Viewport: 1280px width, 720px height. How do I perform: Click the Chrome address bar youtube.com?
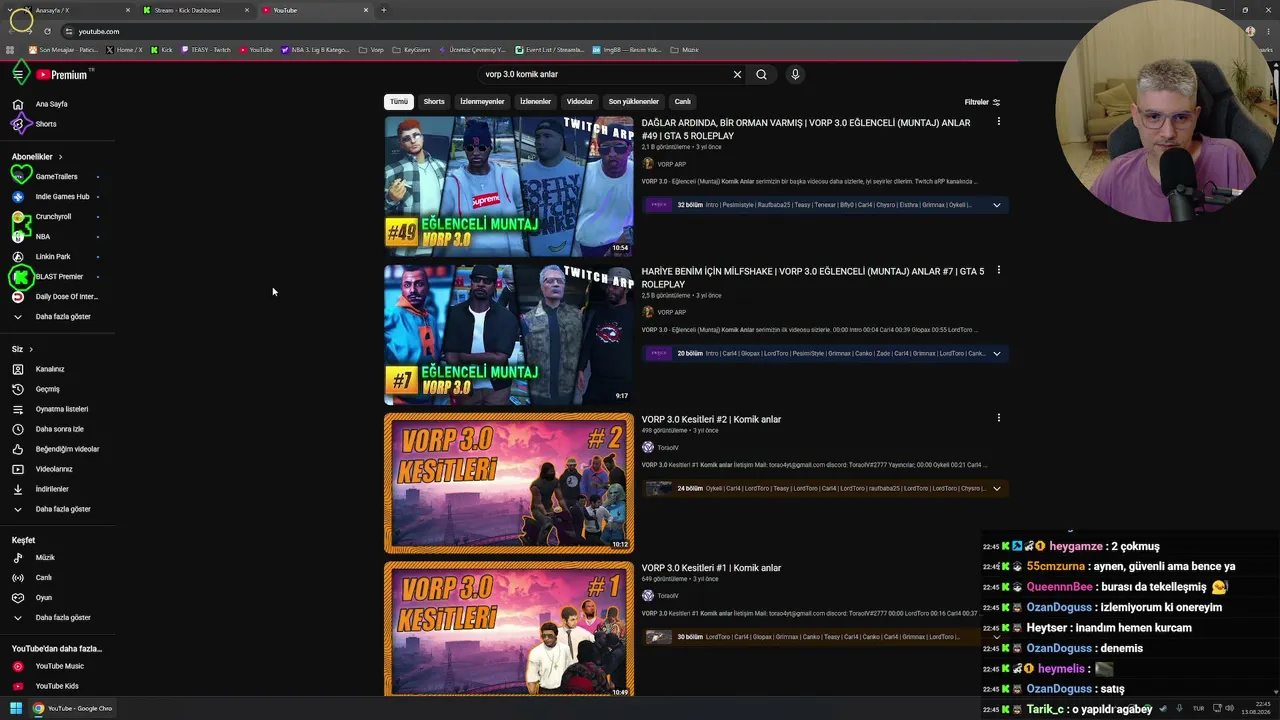click(99, 31)
